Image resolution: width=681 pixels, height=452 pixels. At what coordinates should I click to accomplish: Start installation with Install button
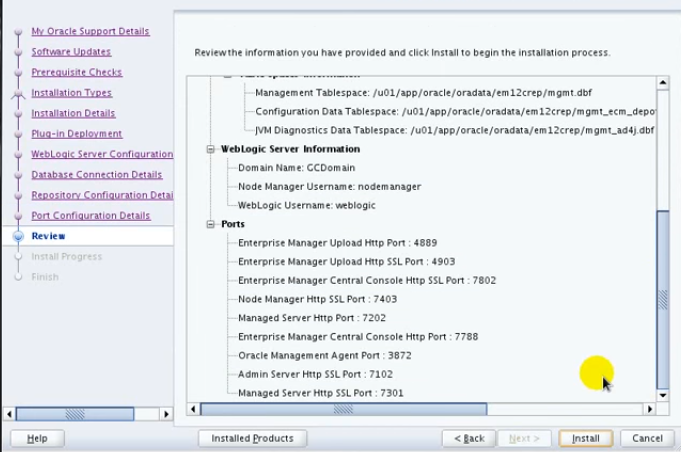[586, 439]
